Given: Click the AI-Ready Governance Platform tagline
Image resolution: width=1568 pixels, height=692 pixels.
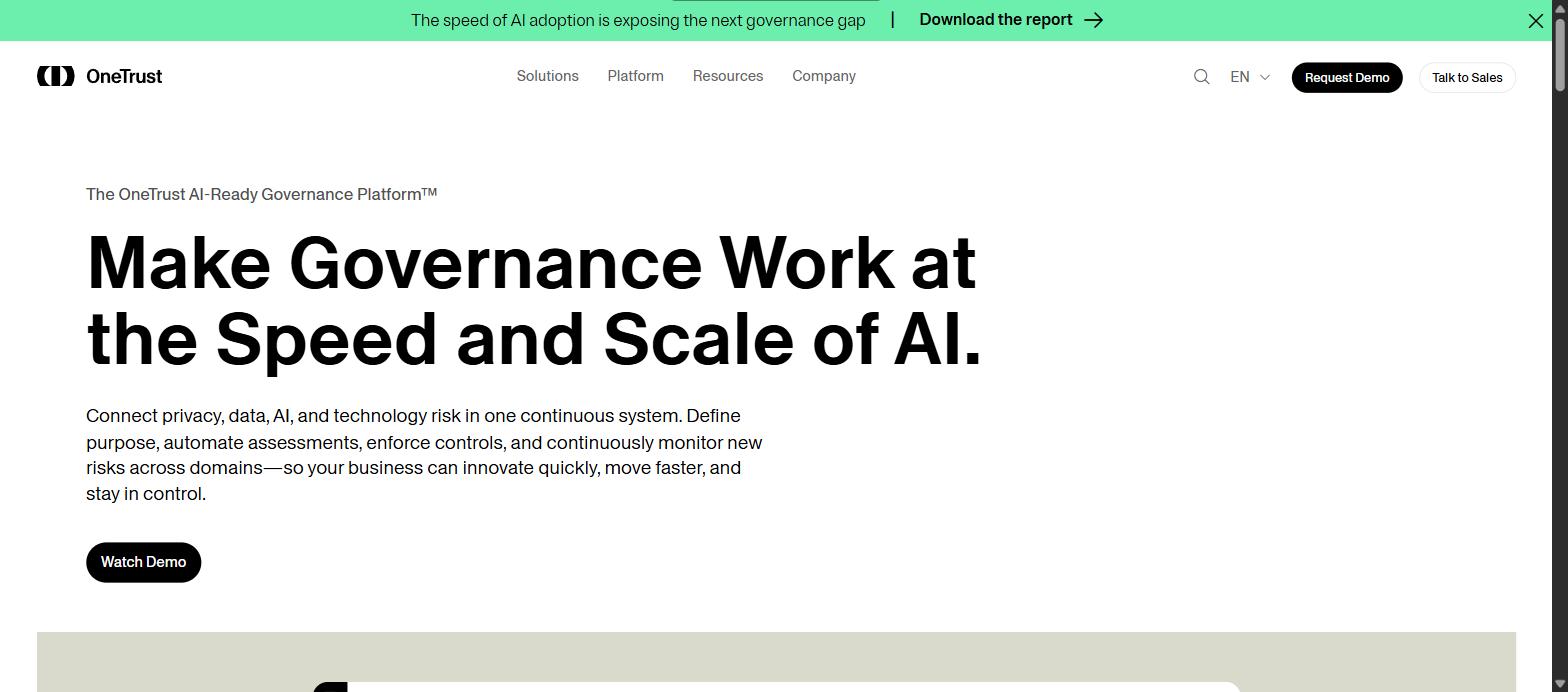Looking at the screenshot, I should click(x=262, y=194).
